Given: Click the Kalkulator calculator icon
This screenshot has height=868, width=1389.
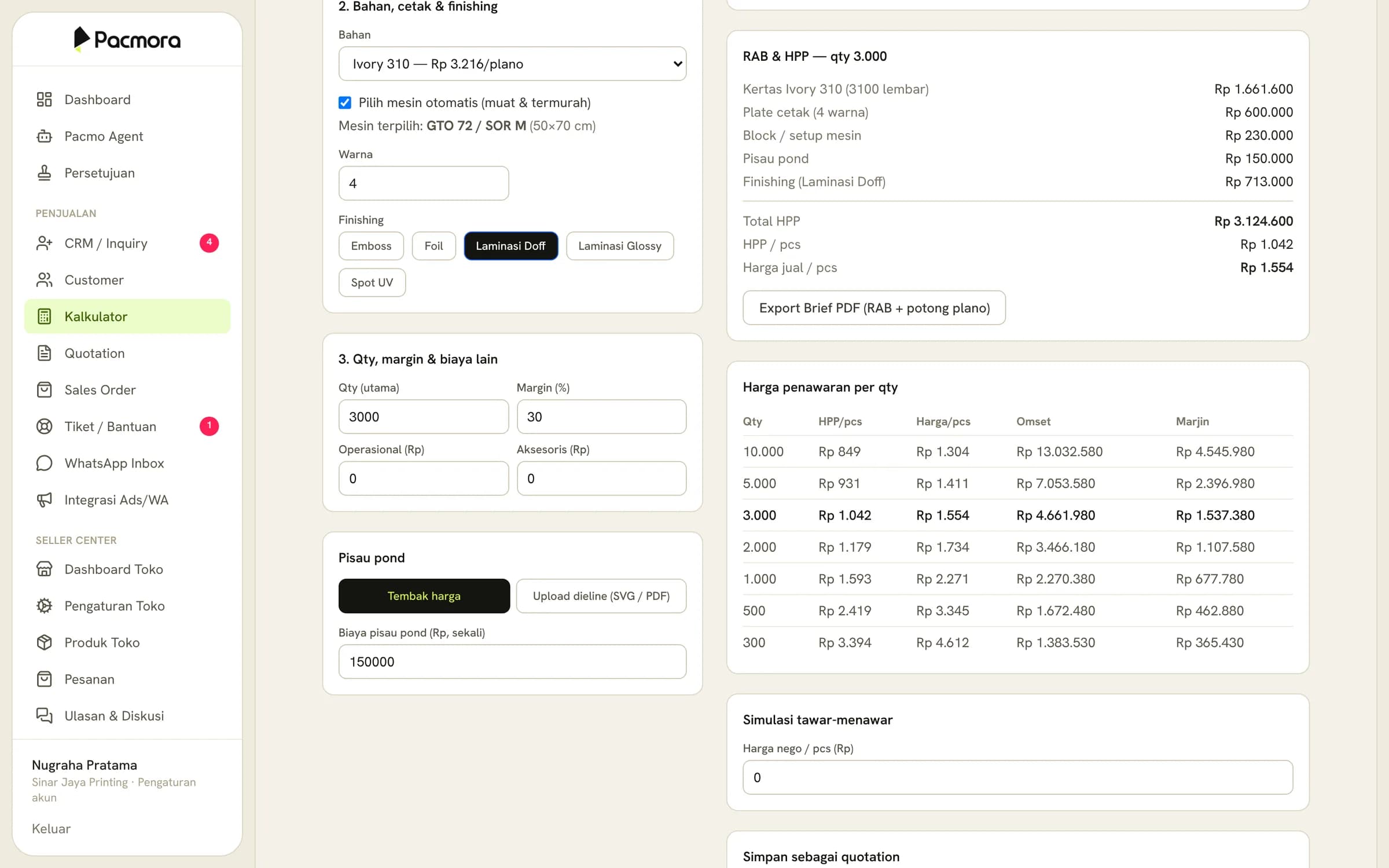Looking at the screenshot, I should point(44,317).
